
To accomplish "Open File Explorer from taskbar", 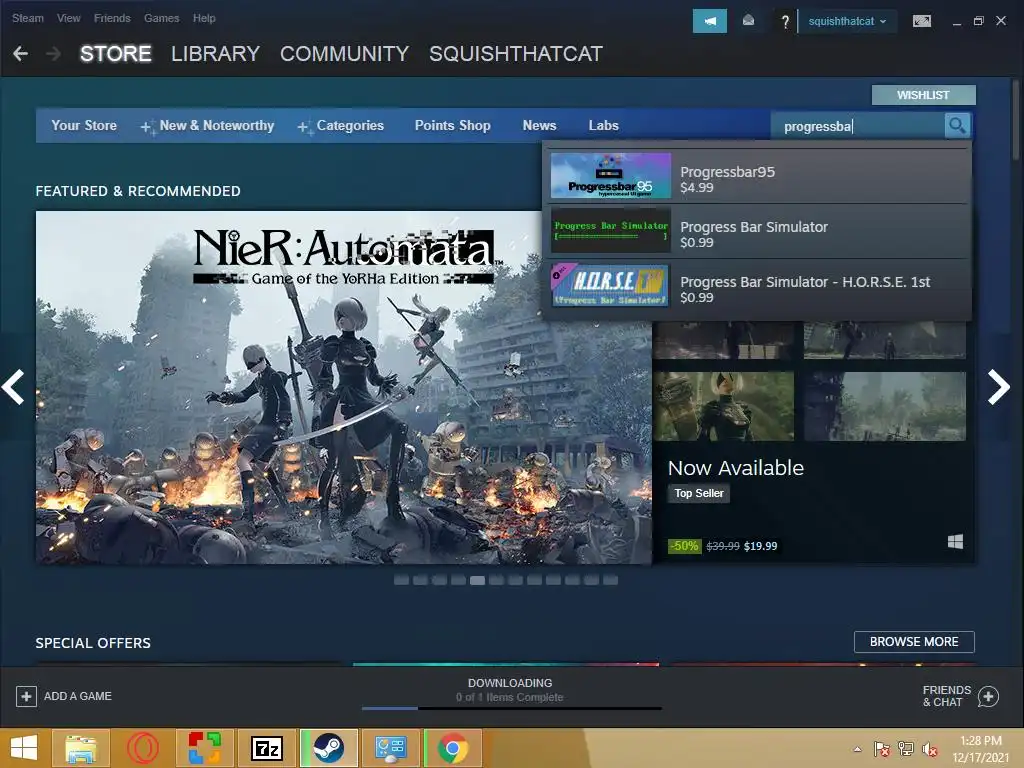I will click(80, 748).
